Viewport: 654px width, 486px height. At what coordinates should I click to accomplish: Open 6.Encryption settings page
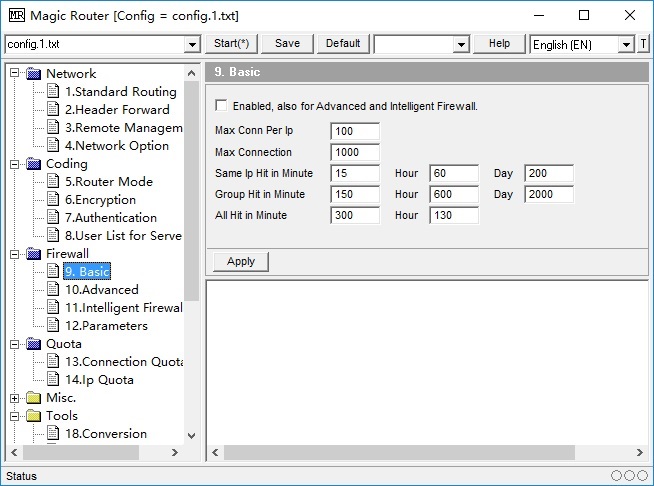[100, 199]
